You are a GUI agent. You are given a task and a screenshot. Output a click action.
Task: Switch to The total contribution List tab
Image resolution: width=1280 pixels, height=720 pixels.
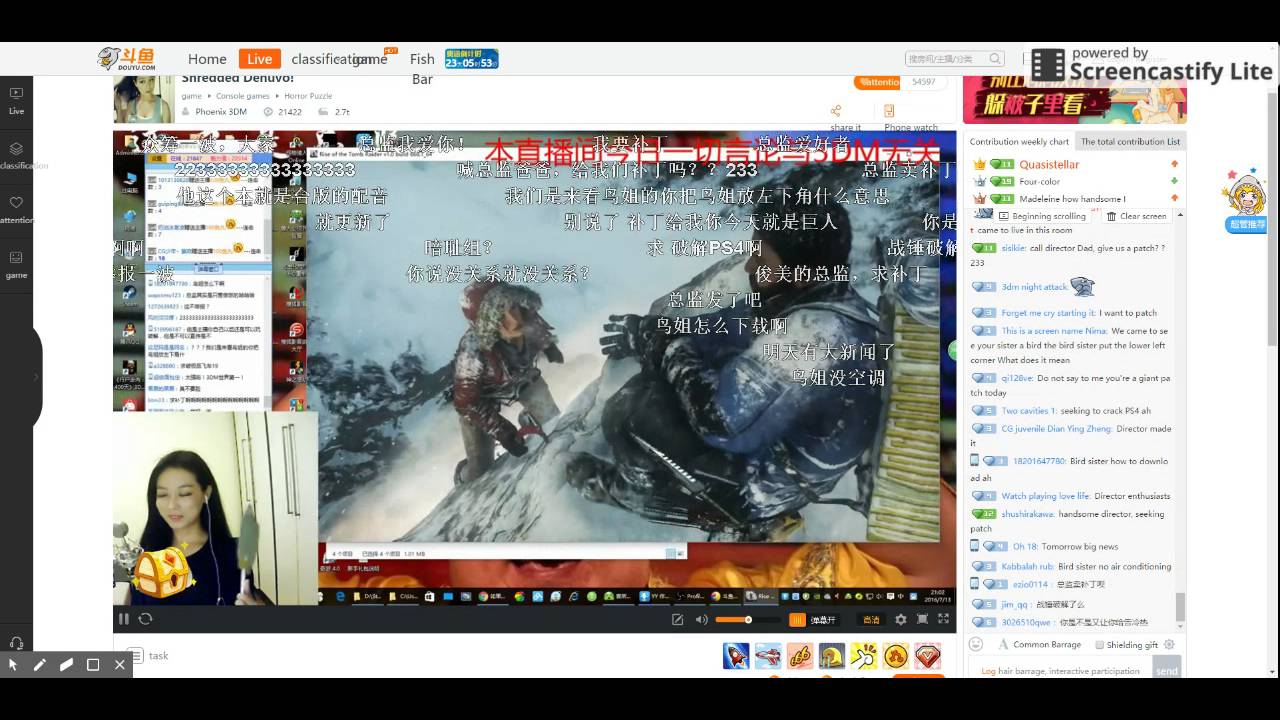(x=1130, y=142)
